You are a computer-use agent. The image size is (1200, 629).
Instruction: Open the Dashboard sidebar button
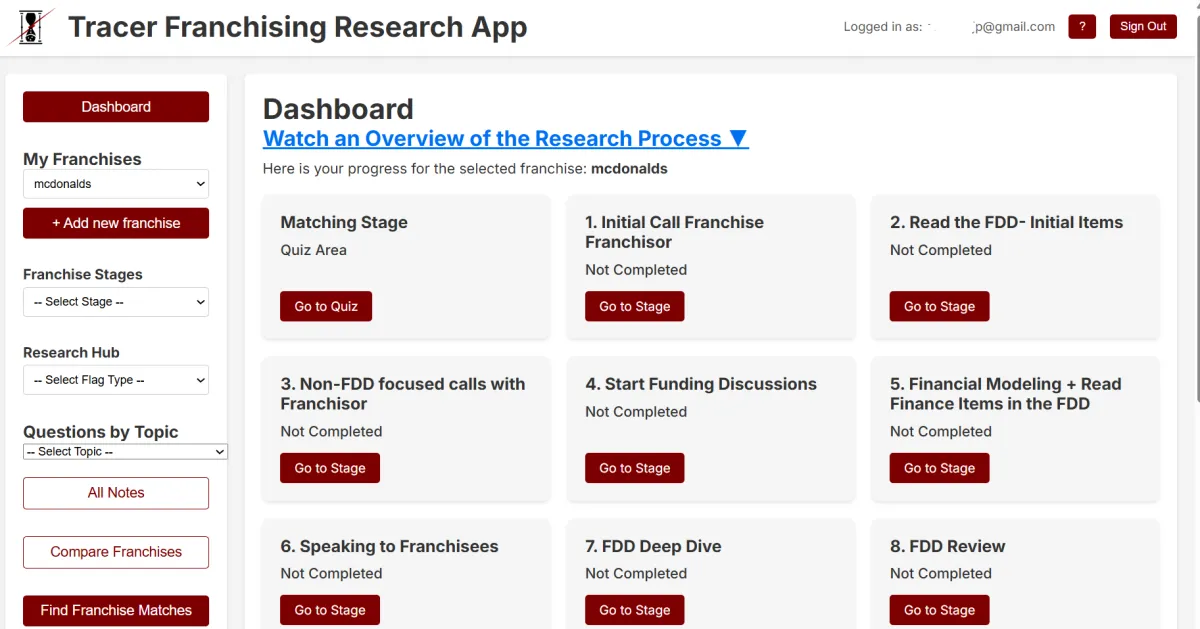(116, 107)
